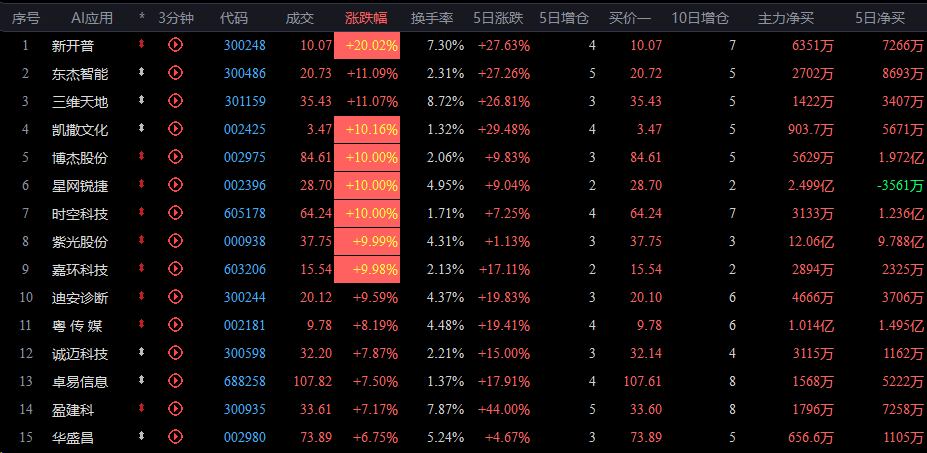The image size is (927, 453).
Task: Click the 买价一 column header
Action: point(630,18)
